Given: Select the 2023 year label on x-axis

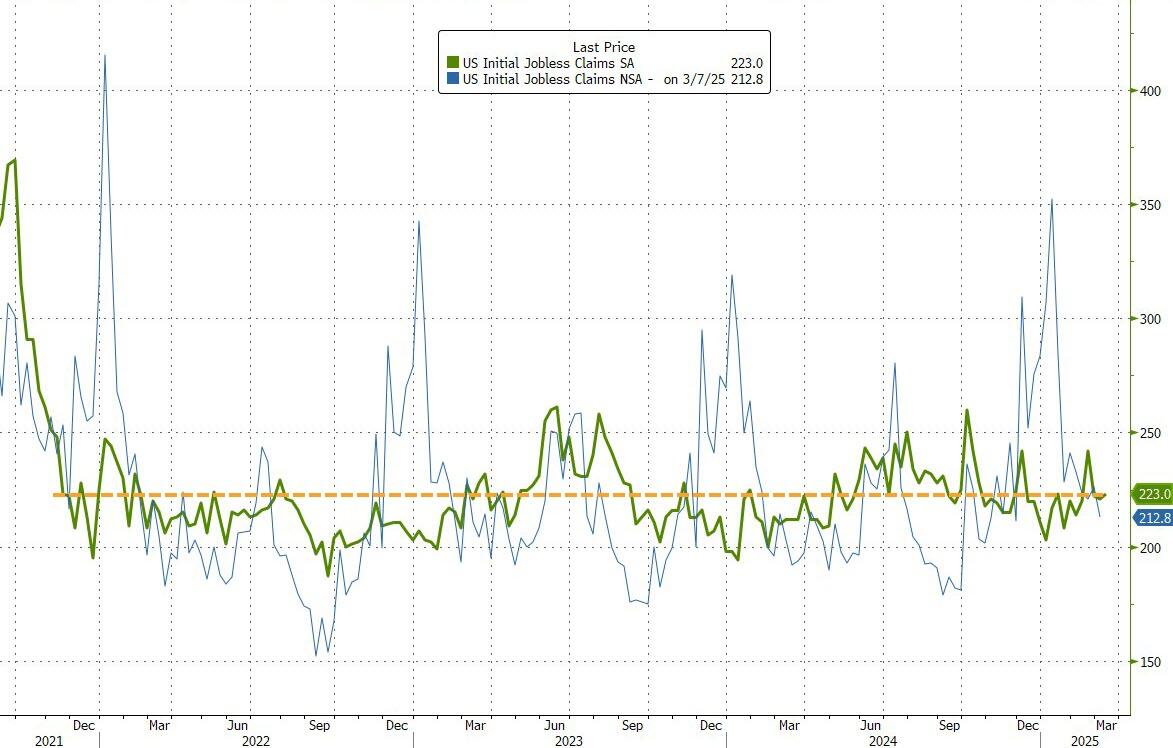Looking at the screenshot, I should click(568, 740).
